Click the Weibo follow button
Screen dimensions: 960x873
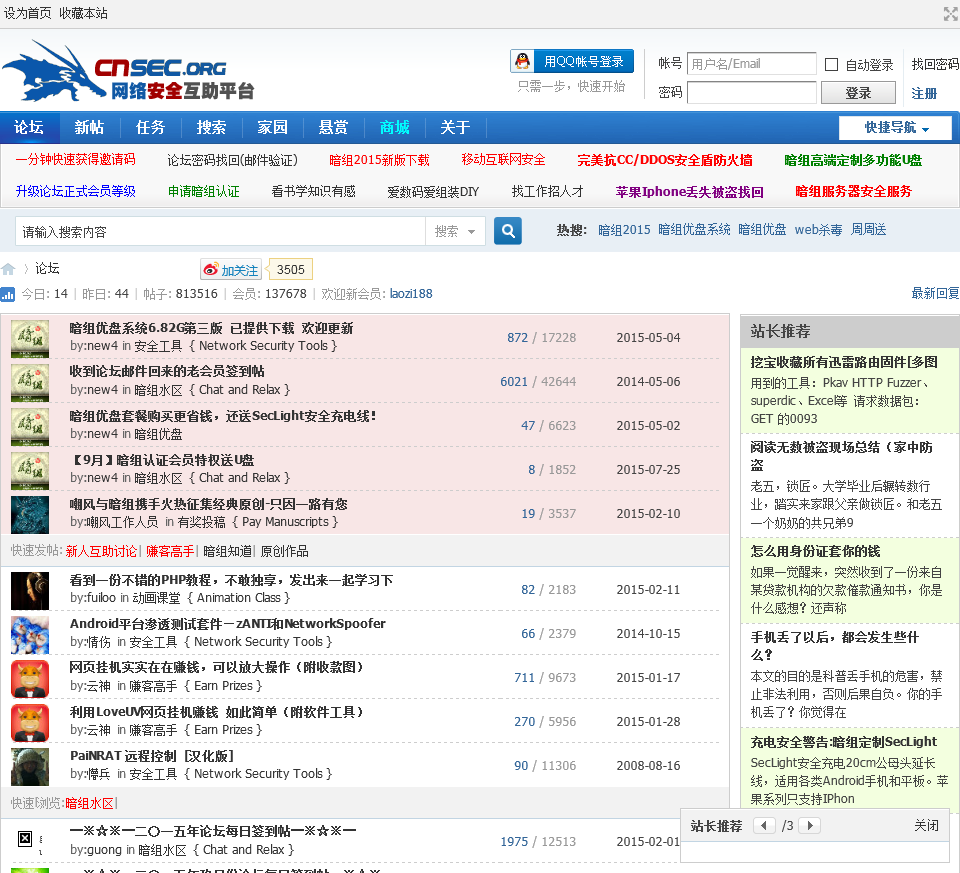coord(231,270)
